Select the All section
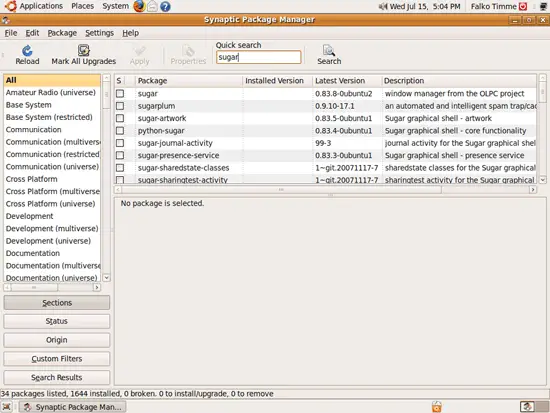This screenshot has width=550, height=413. pos(52,80)
